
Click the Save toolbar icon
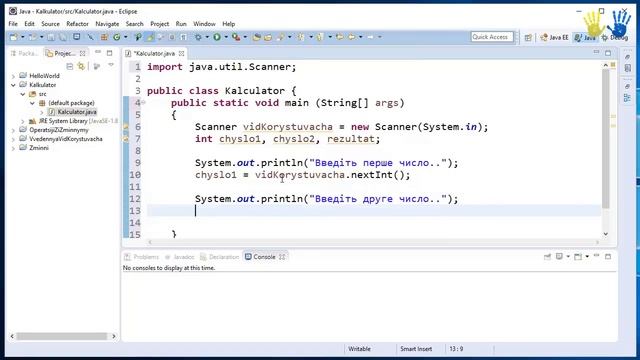click(x=51, y=37)
